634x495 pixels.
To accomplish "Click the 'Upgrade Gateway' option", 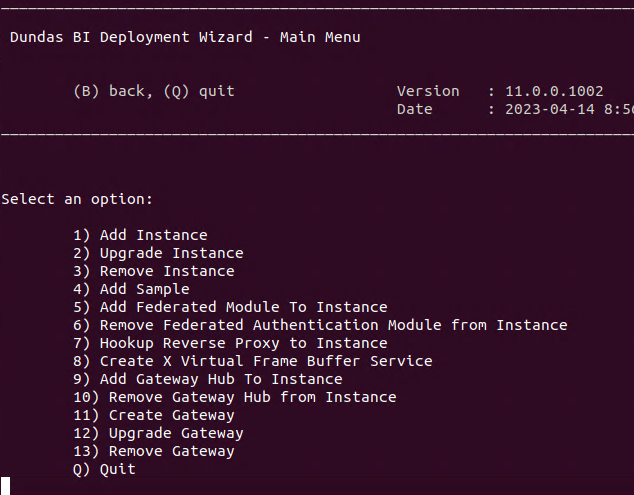I will (158, 433).
